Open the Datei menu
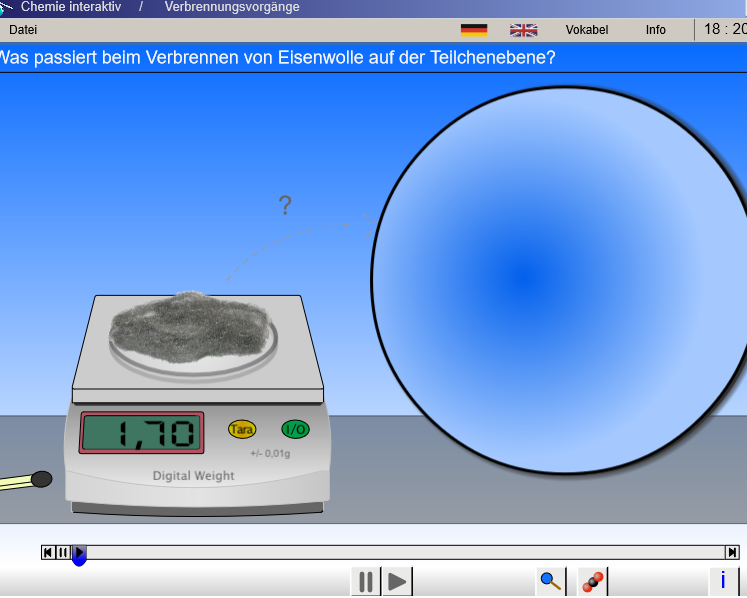The image size is (747, 598). coord(23,30)
